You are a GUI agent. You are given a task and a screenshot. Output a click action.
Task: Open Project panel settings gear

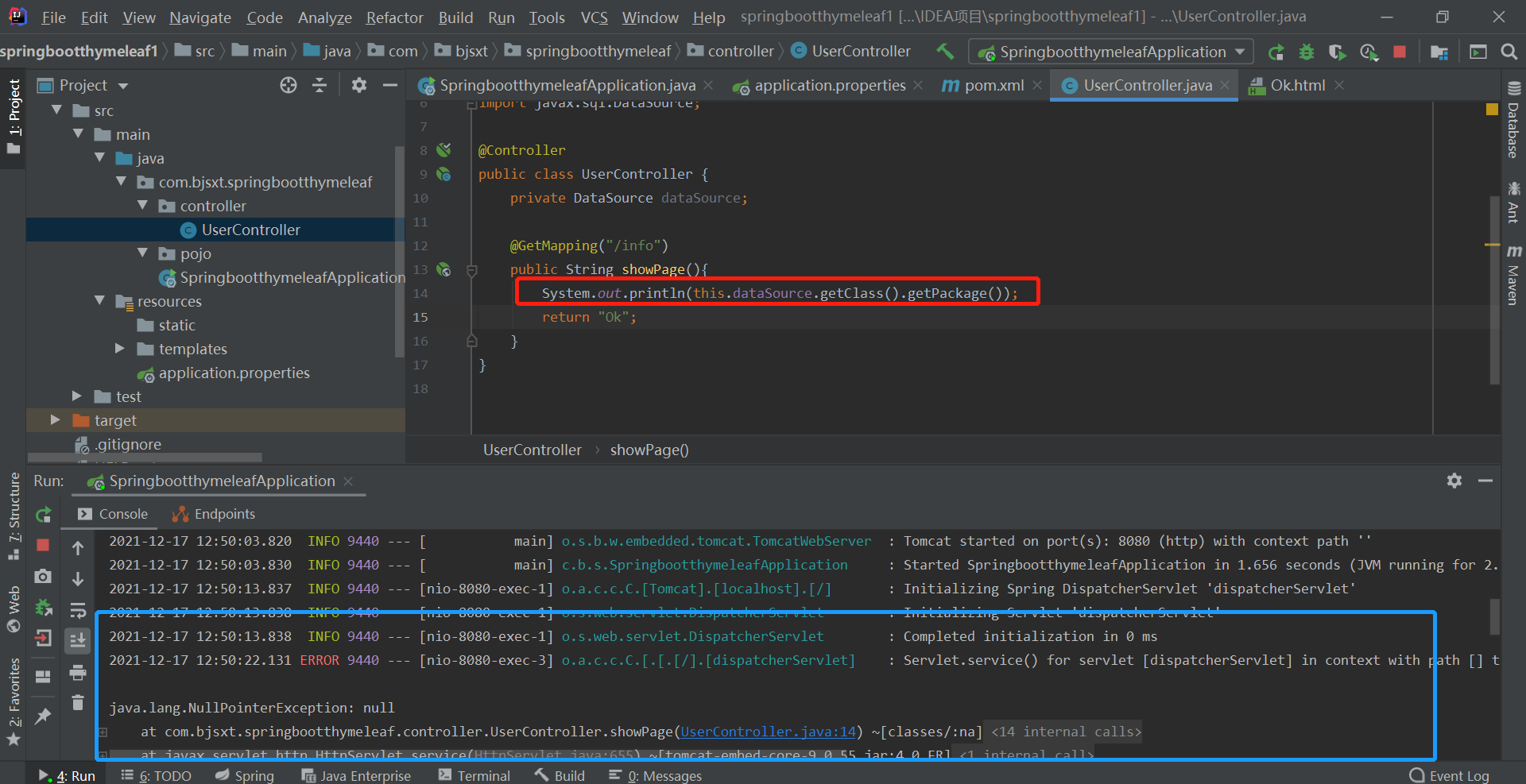[x=359, y=85]
